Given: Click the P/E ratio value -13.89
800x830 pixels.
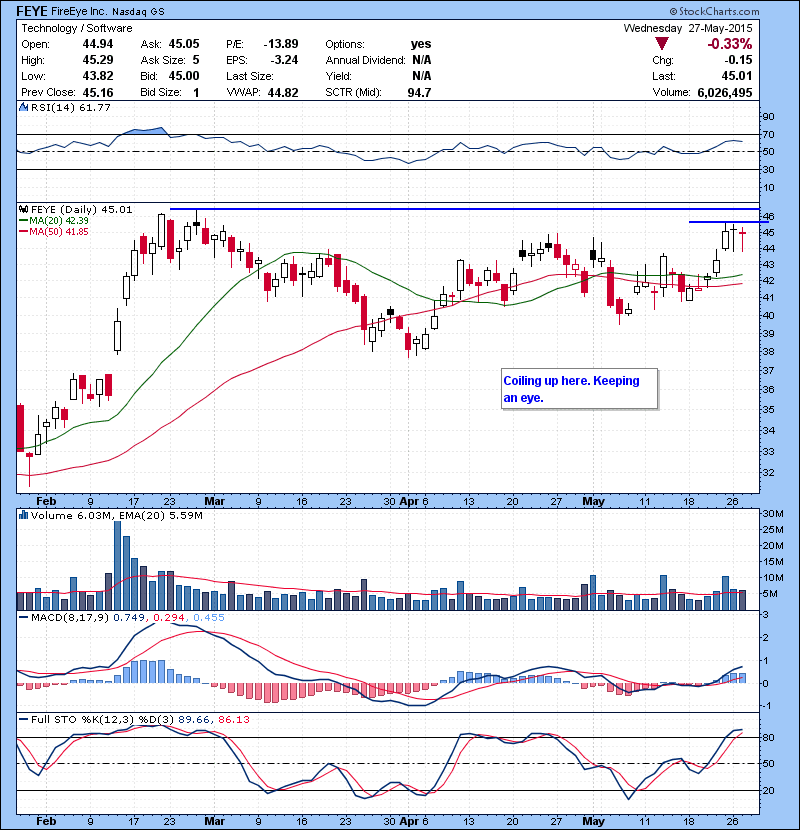Looking at the screenshot, I should pos(281,44).
